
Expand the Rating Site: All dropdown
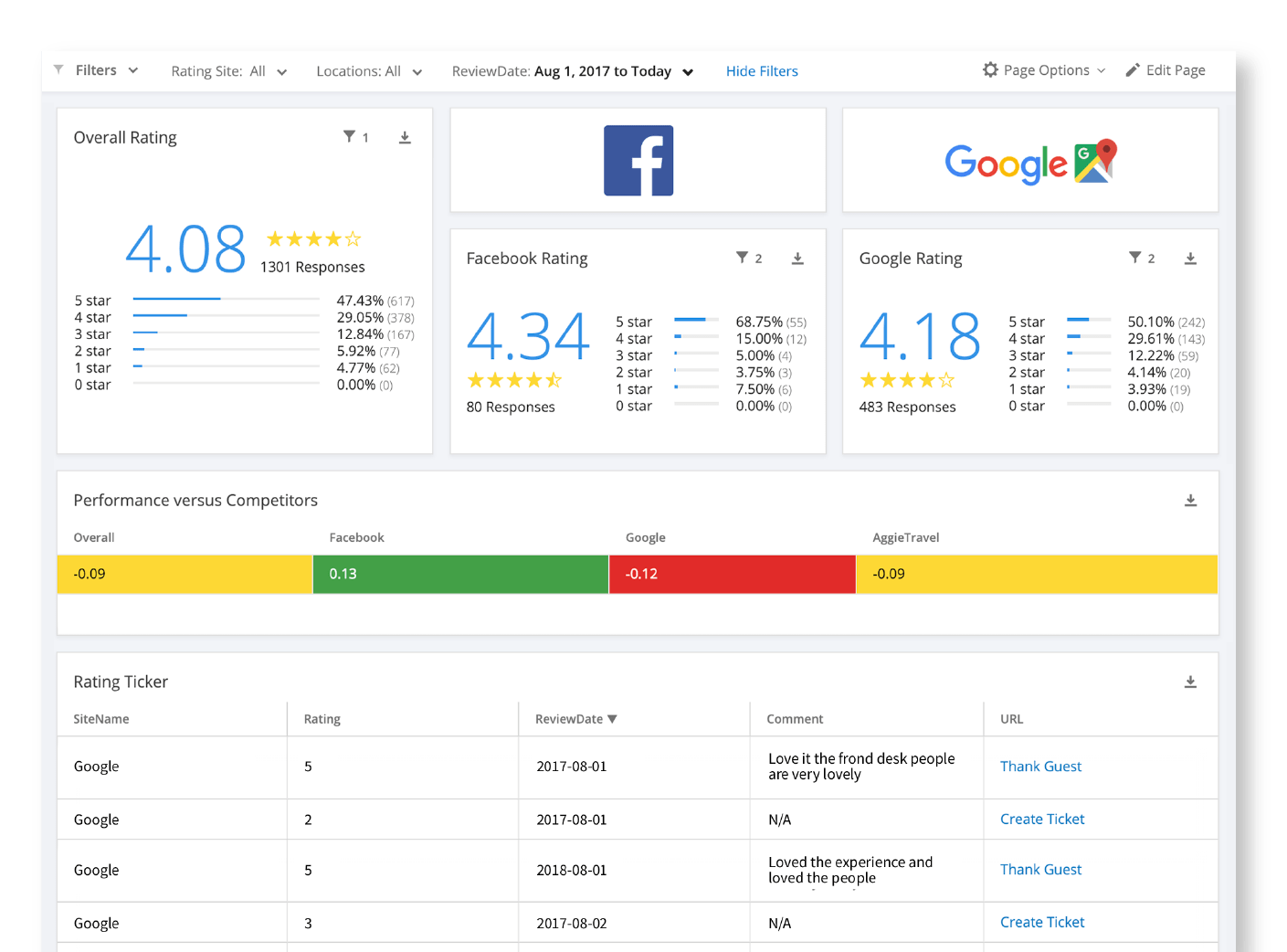[229, 71]
